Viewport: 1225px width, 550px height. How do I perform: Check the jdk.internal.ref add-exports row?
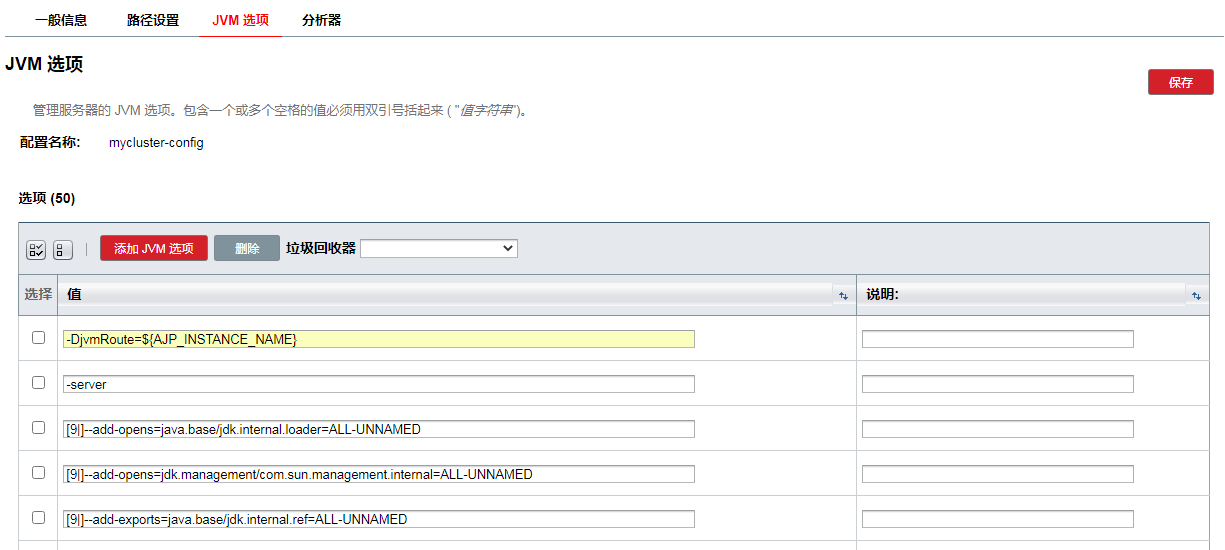pyautogui.click(x=38, y=518)
